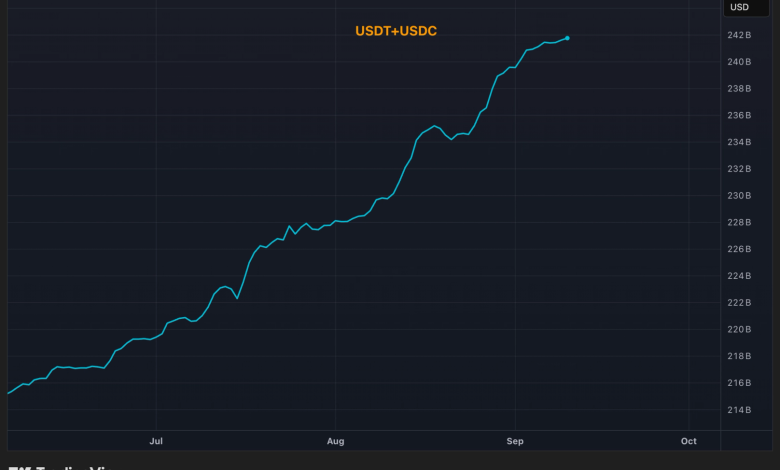Select the Aug label on time axis
The image size is (780, 470).
(x=335, y=441)
